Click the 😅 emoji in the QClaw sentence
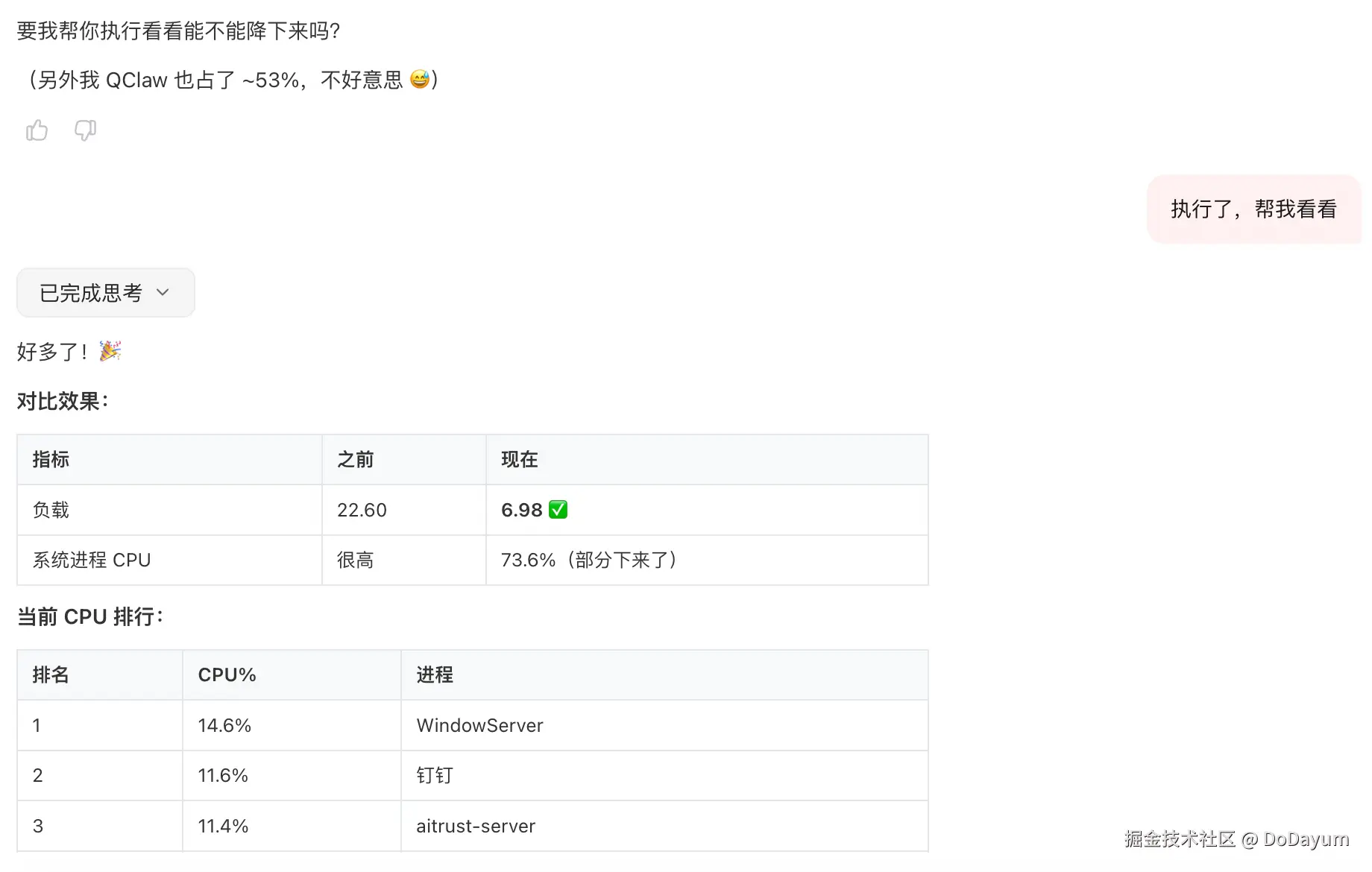1372x872 pixels. [x=419, y=80]
